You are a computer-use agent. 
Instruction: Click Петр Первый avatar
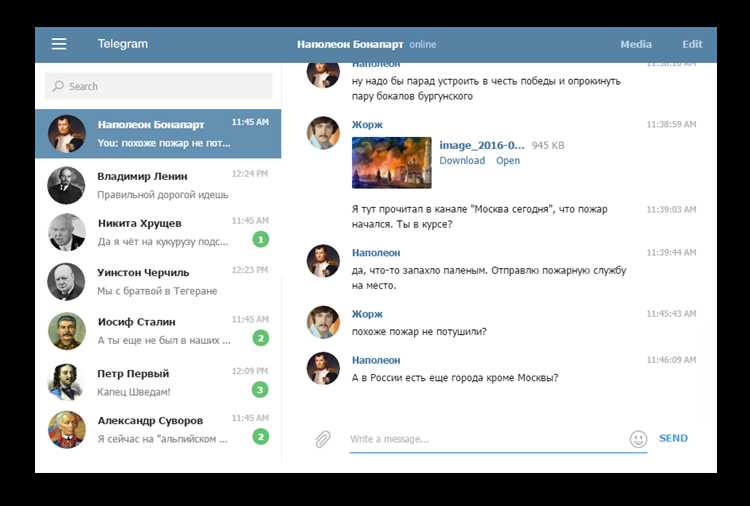click(x=66, y=382)
